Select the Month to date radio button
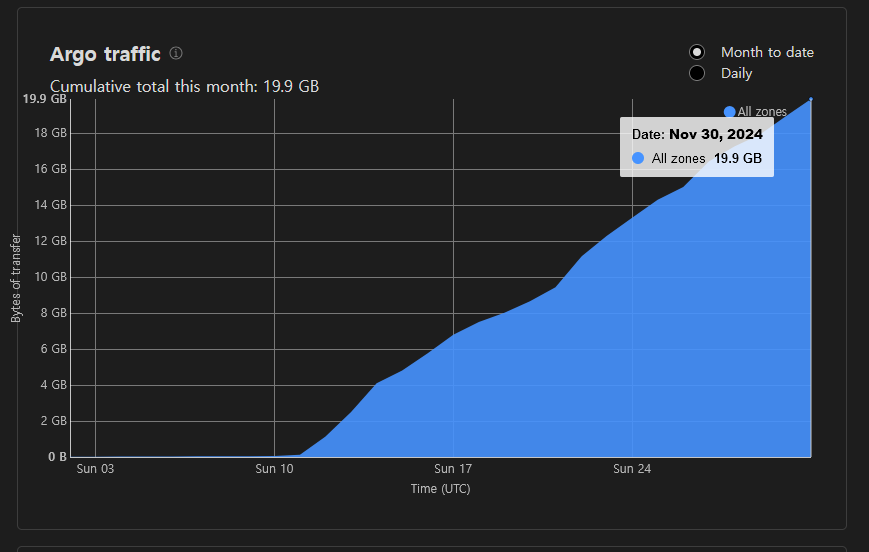Viewport: 869px width, 552px height. (x=697, y=52)
